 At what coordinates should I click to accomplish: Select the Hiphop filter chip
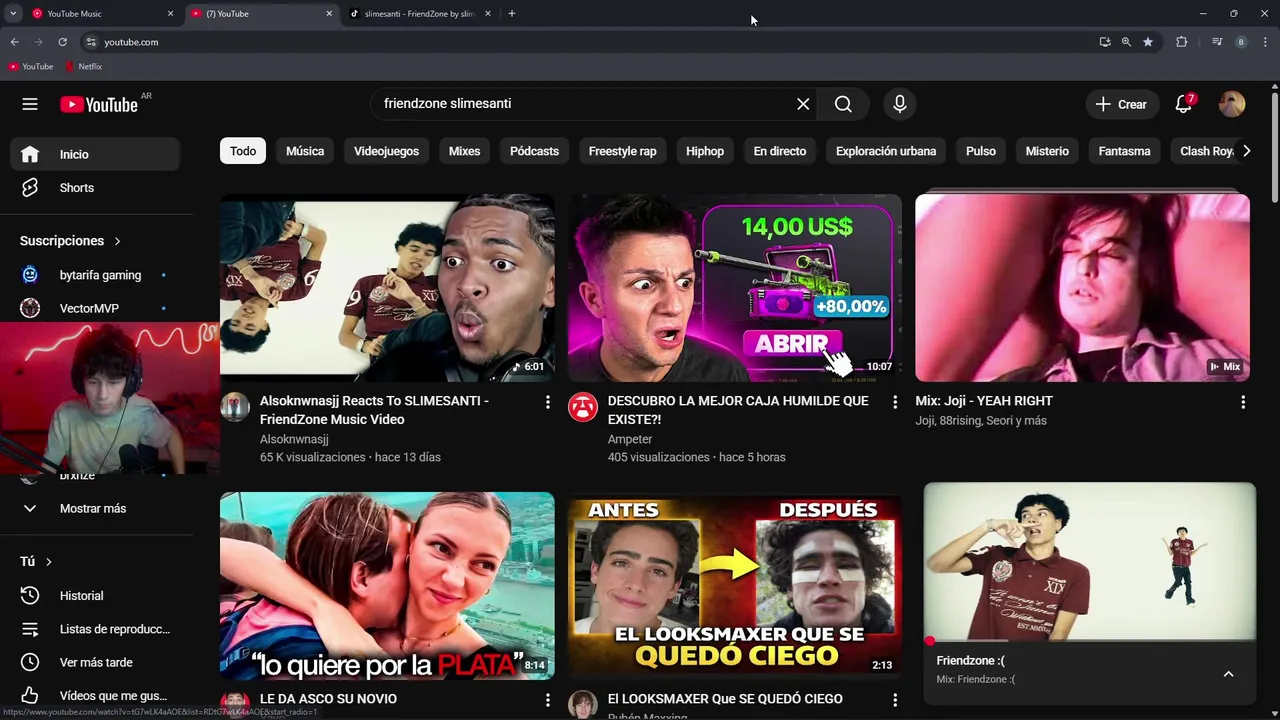tap(705, 151)
